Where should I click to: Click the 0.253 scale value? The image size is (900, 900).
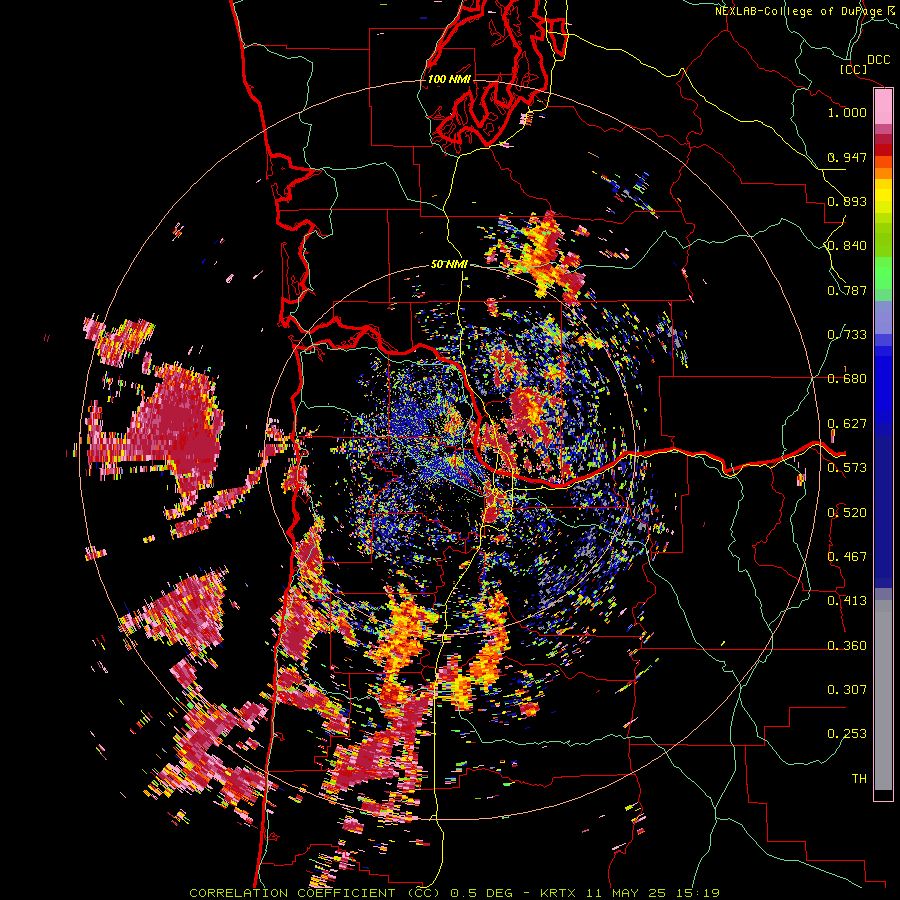pyautogui.click(x=847, y=734)
